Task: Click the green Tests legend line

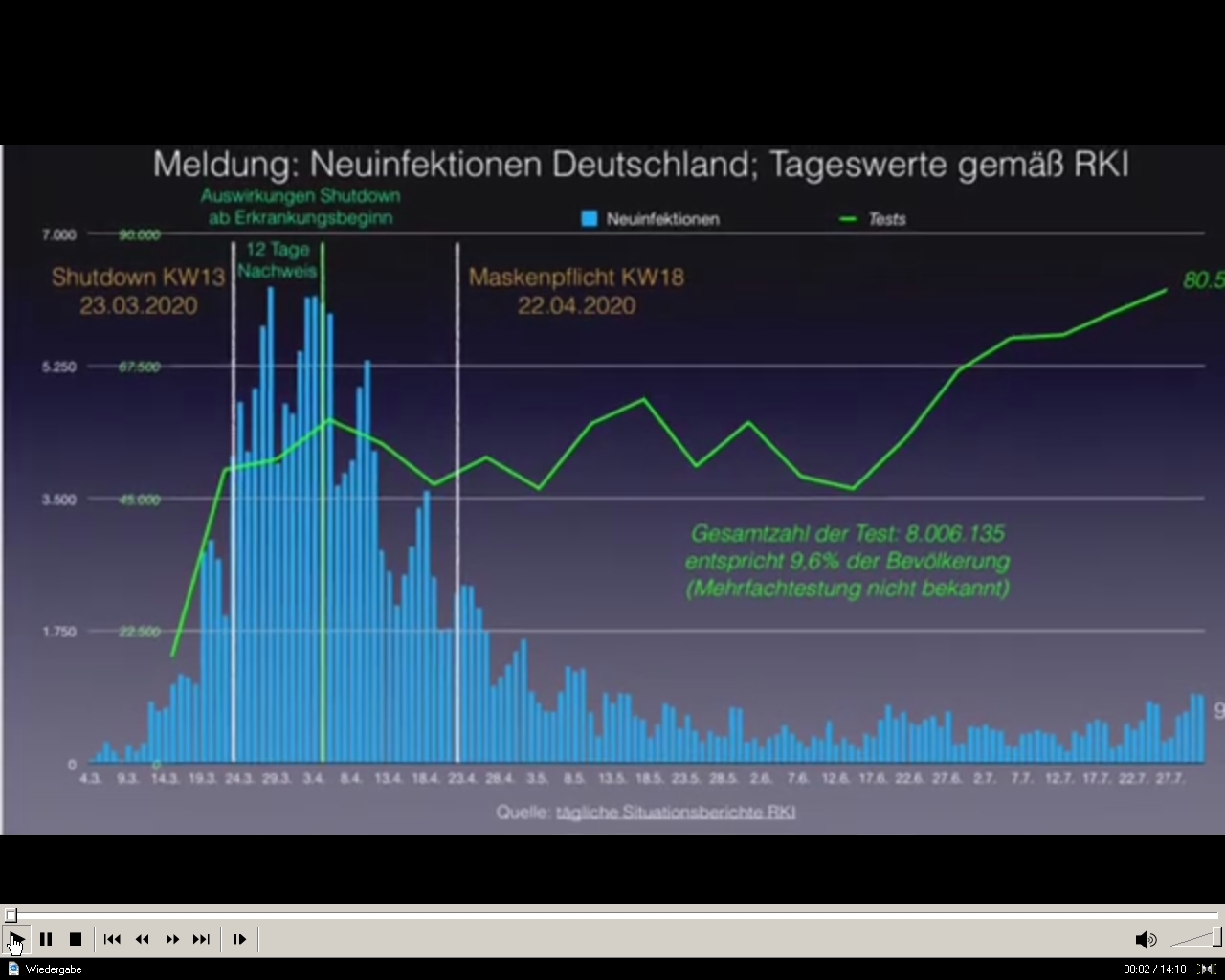Action: click(x=848, y=219)
